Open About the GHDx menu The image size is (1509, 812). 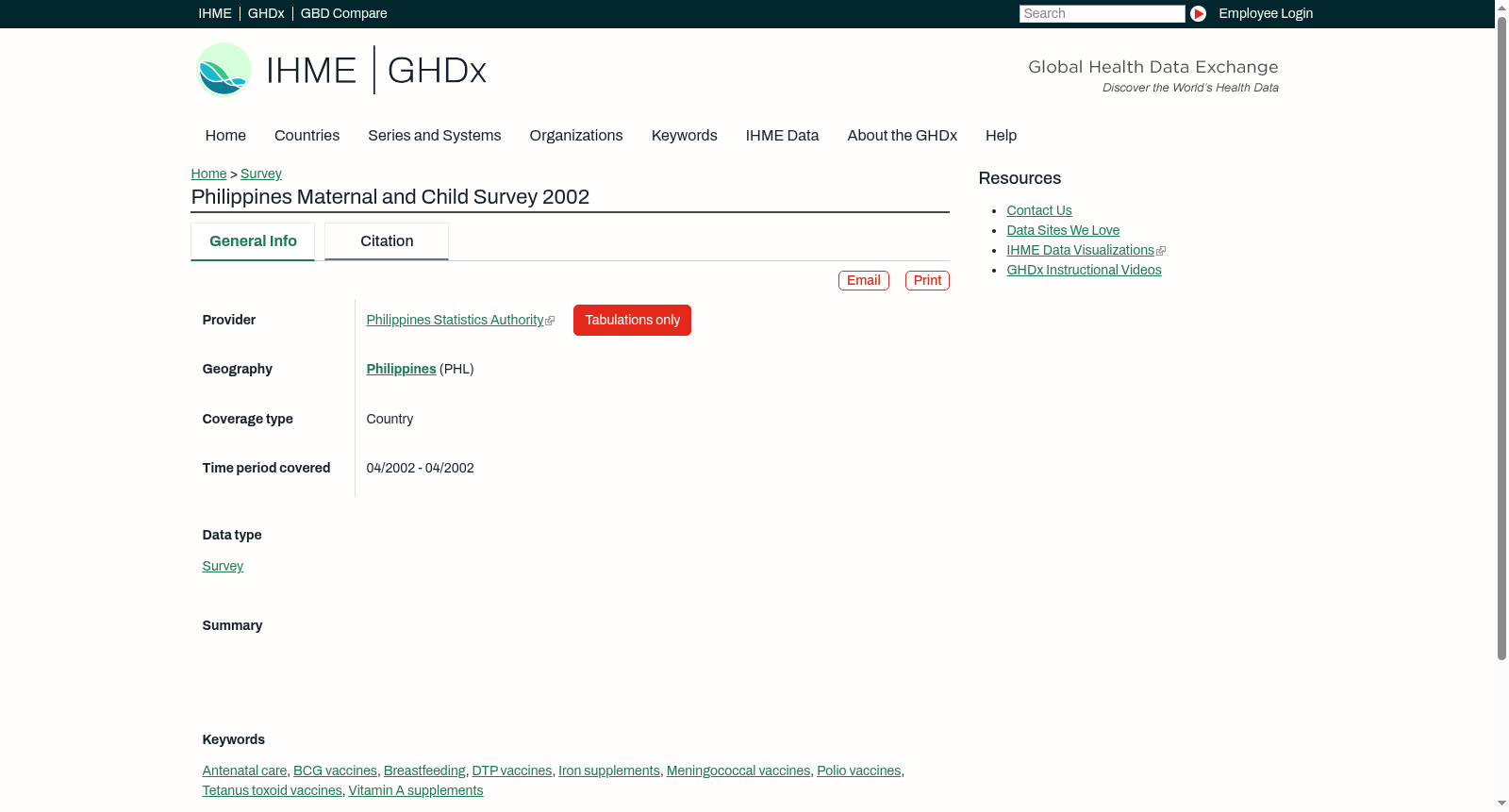(x=903, y=136)
